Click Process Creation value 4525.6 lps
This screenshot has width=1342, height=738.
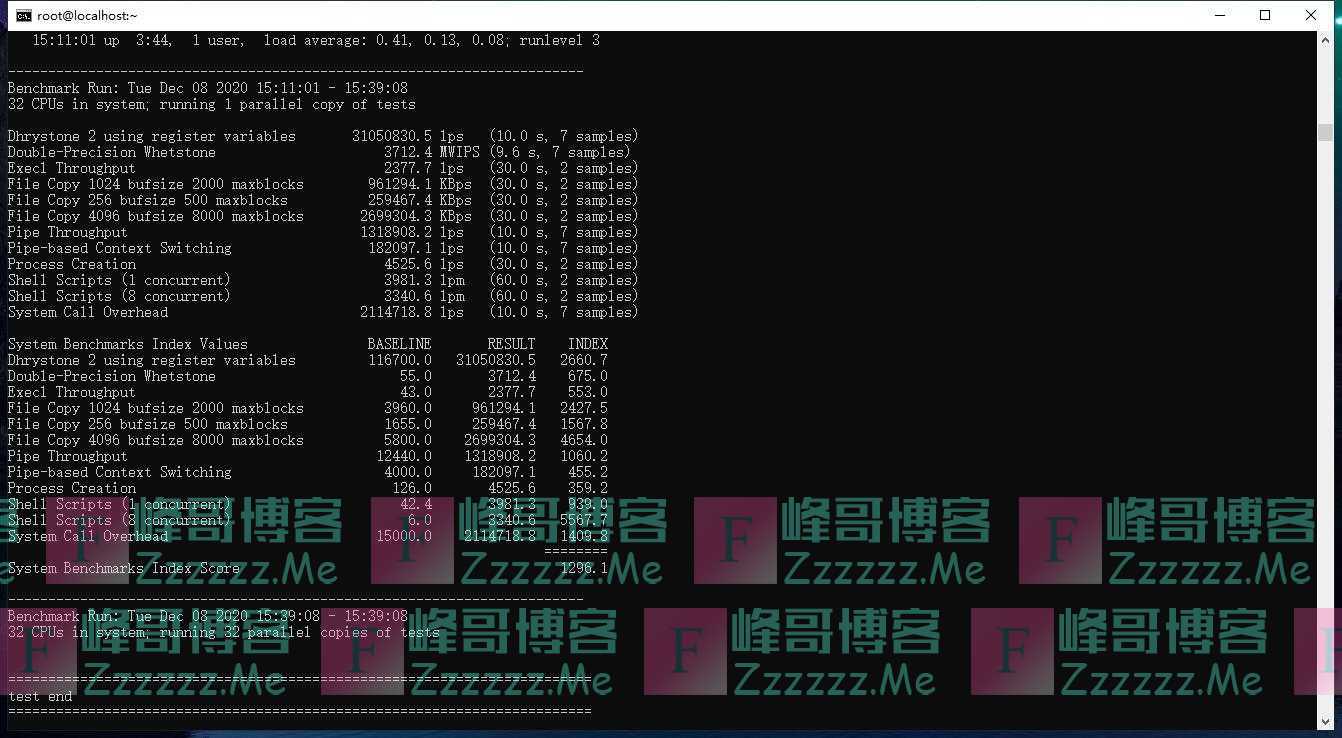click(x=424, y=265)
